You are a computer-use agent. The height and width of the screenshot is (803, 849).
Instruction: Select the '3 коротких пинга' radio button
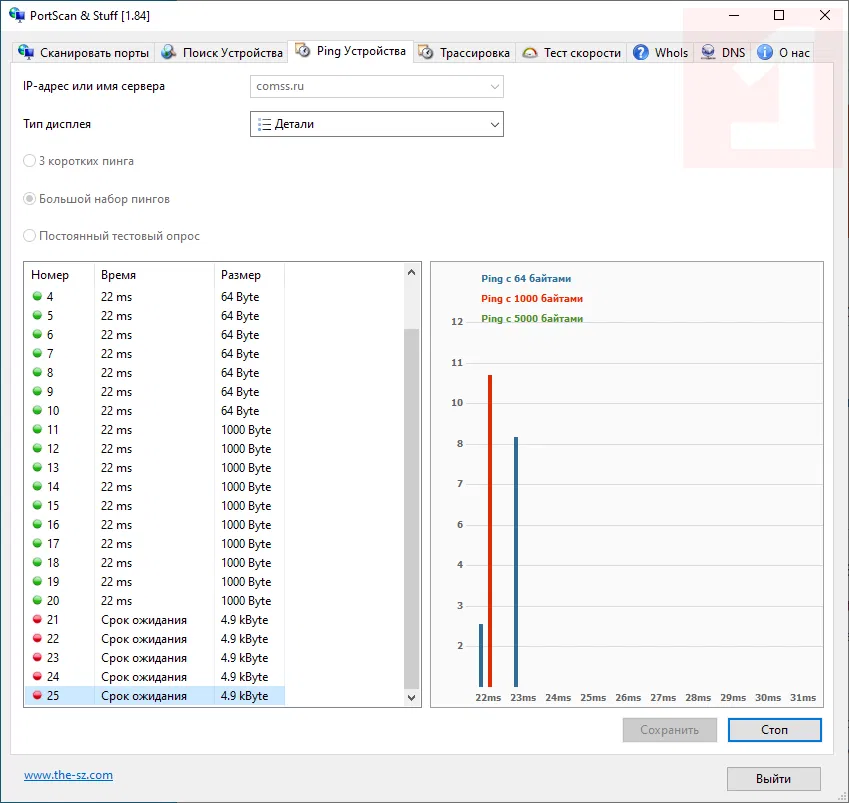tap(29, 161)
